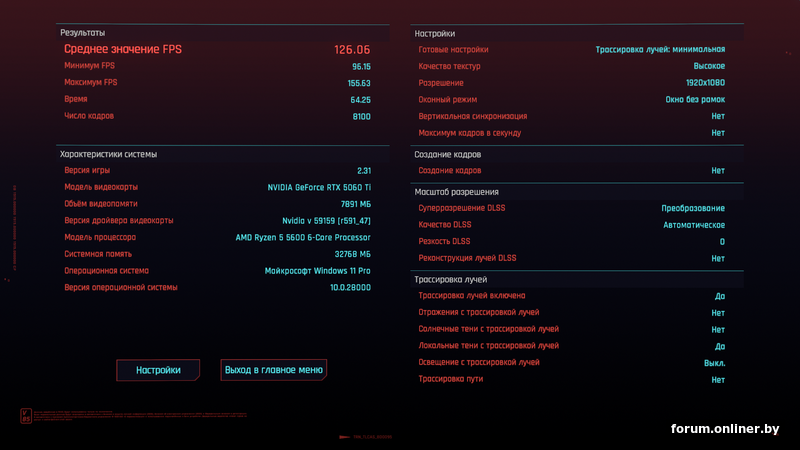This screenshot has height=450, width=800.
Task: Click the Версия игры value 2.31
Action: click(x=364, y=171)
